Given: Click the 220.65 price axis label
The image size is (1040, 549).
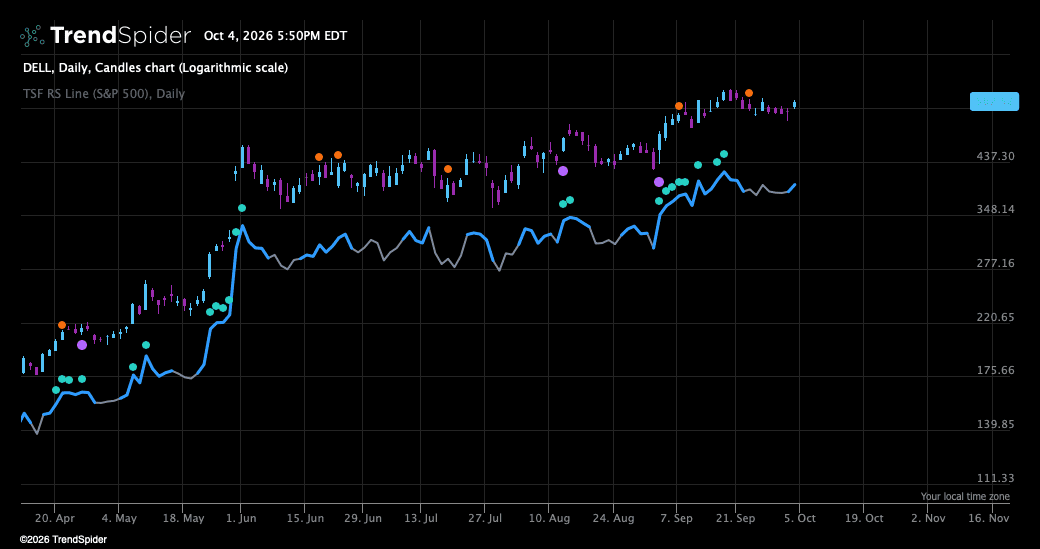Looking at the screenshot, I should (x=997, y=317).
